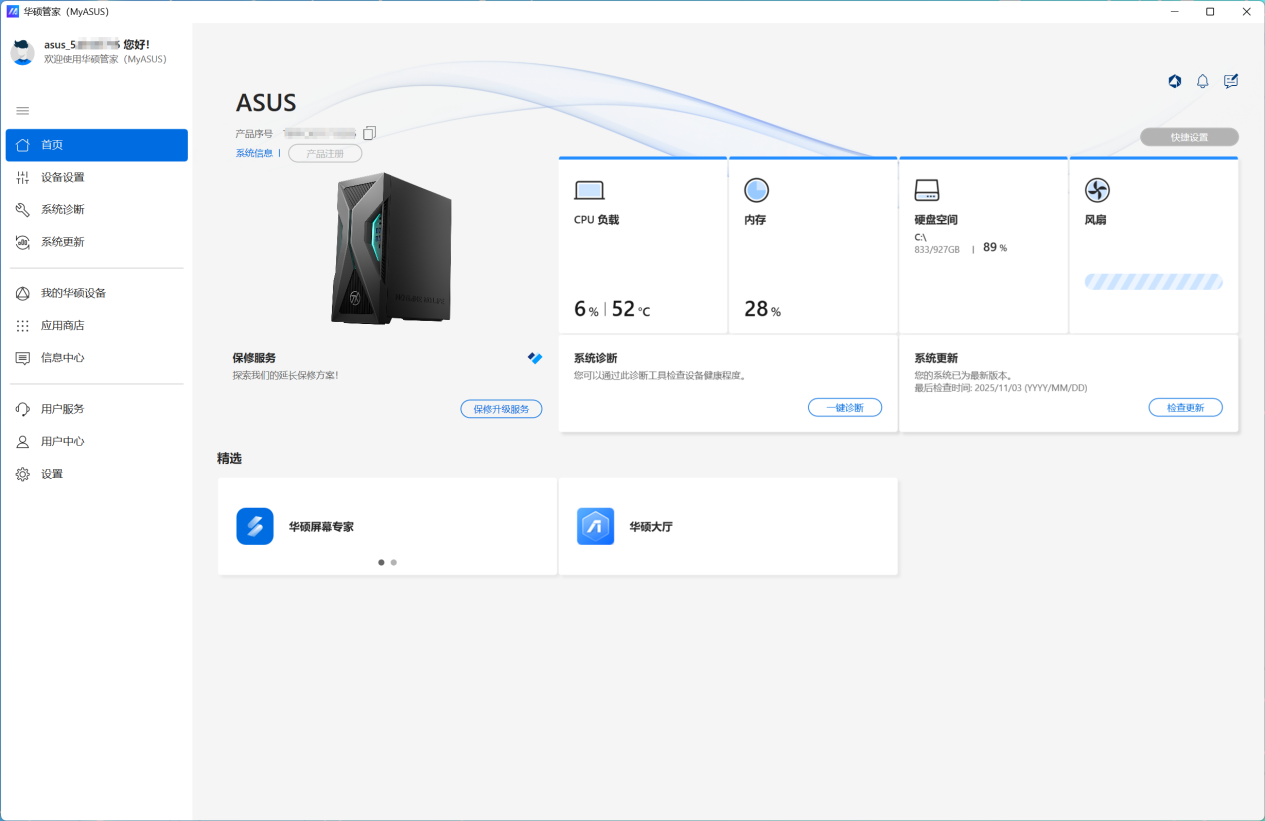
Task: Open 设备设置 from the sidebar icon
Action: pos(22,176)
